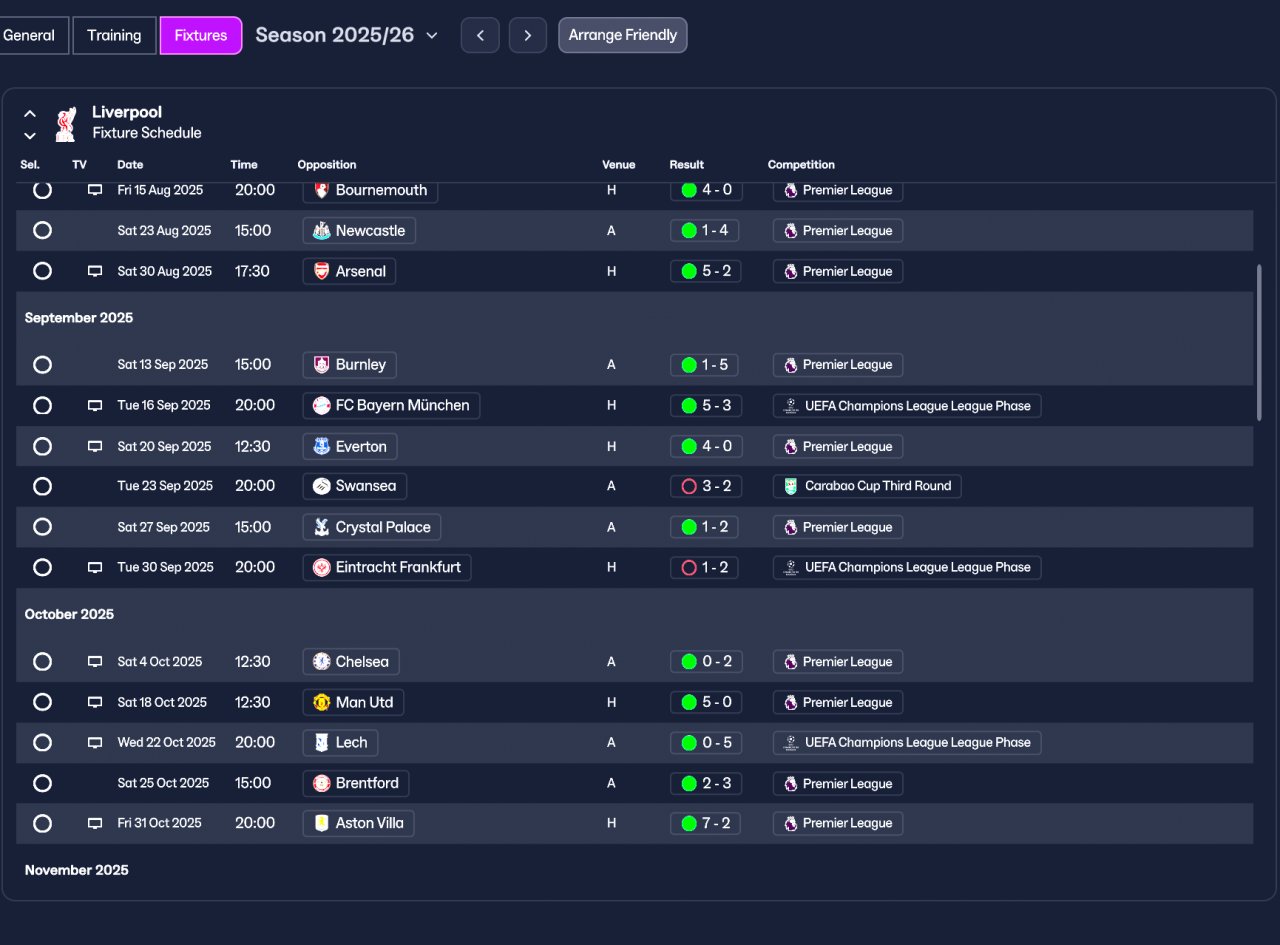Click the Sat 20 Sep 2025 date cell
This screenshot has height=945, width=1280.
pyautogui.click(x=163, y=446)
